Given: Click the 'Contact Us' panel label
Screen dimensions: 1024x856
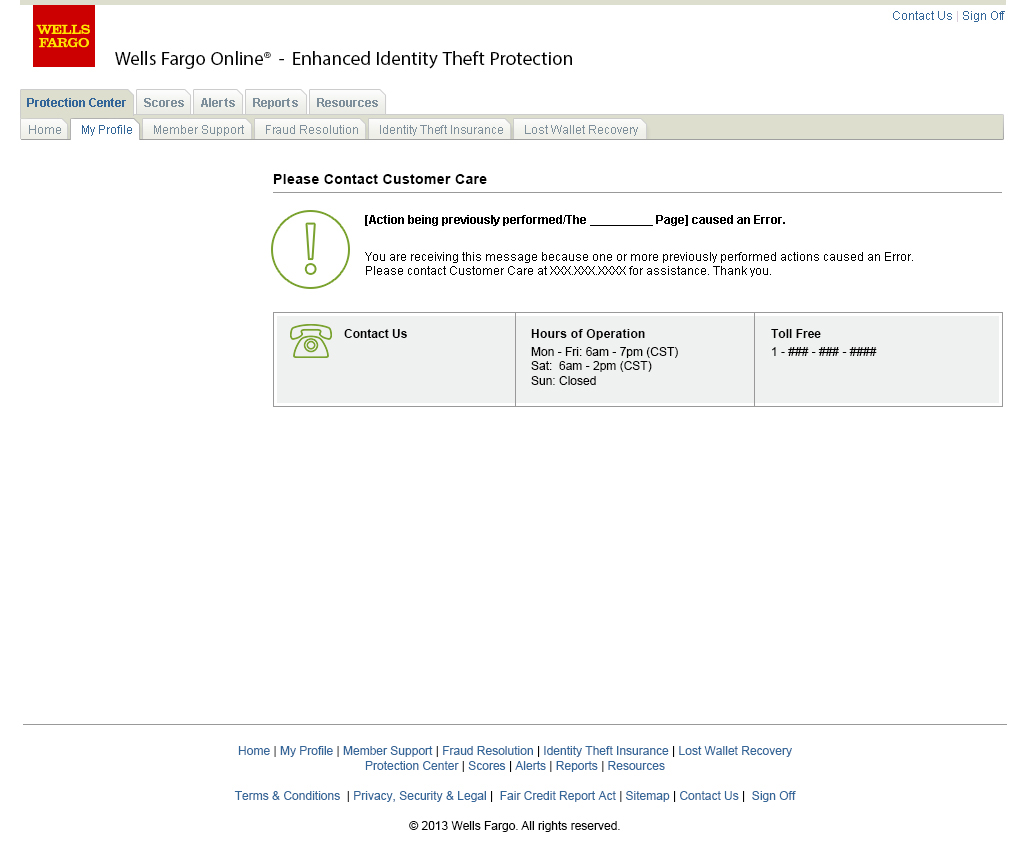Looking at the screenshot, I should (376, 334).
